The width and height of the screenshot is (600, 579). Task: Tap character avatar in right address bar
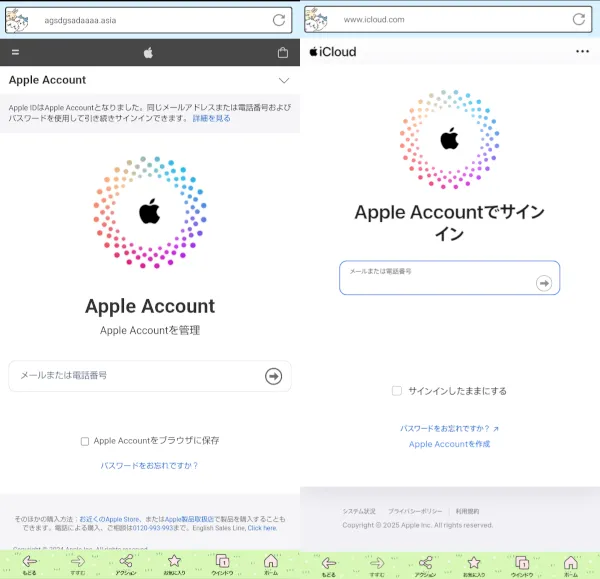click(x=316, y=19)
